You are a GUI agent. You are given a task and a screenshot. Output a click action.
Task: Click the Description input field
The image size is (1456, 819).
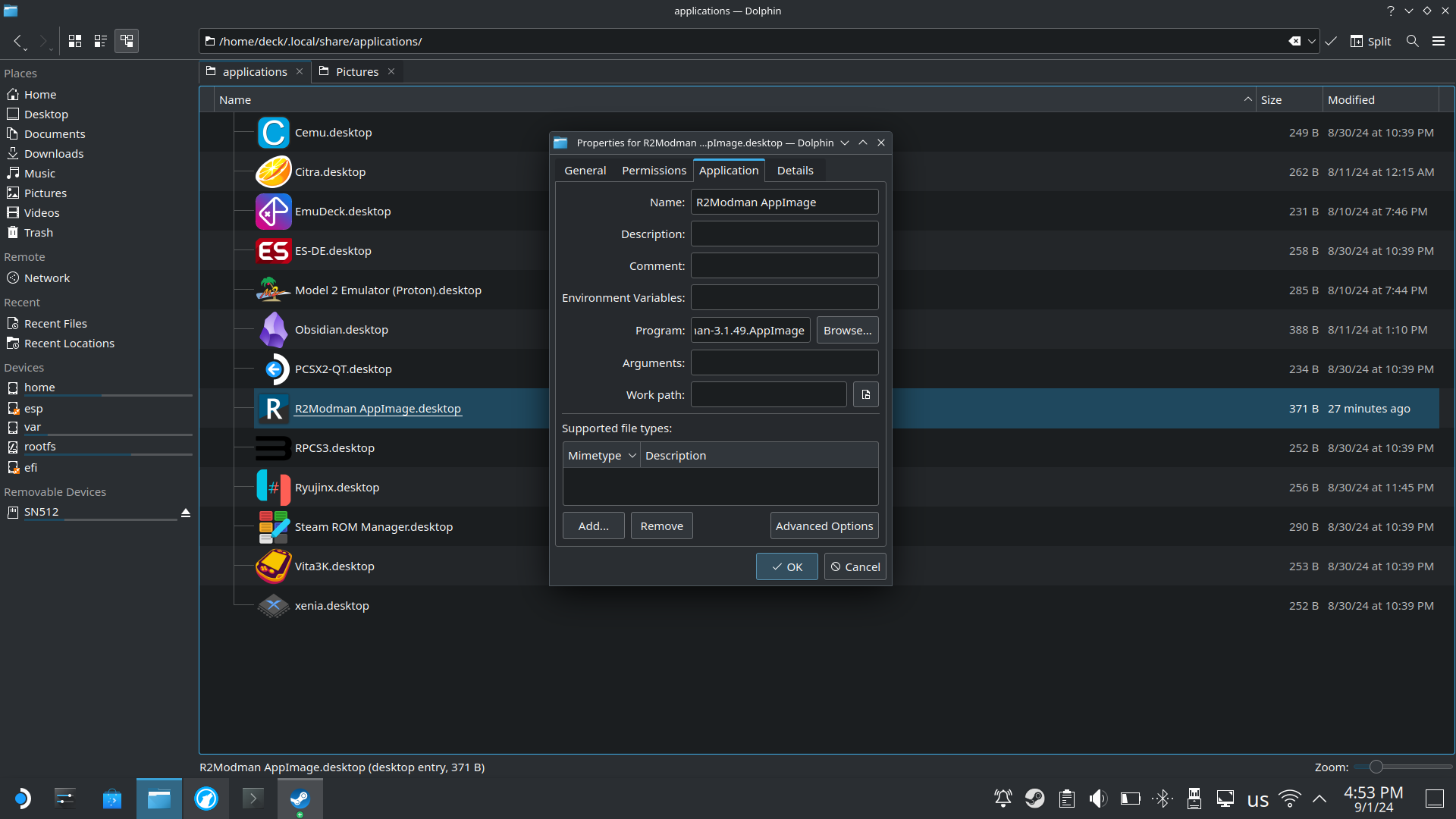click(785, 234)
